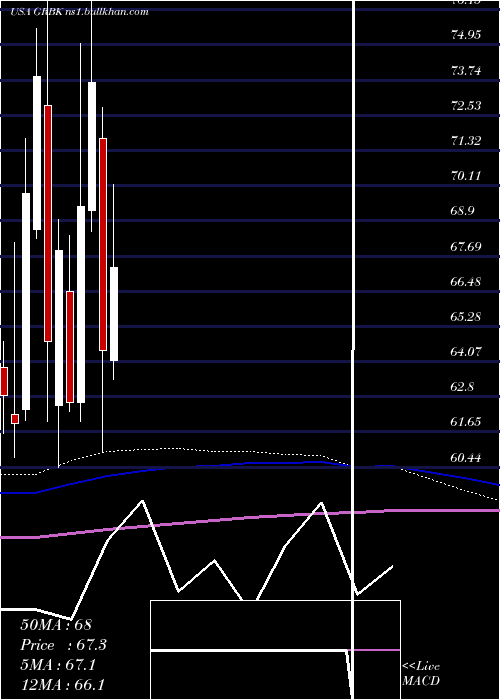Click the 67.69 price axis label
This screenshot has height=700, width=500.
(x=466, y=246)
